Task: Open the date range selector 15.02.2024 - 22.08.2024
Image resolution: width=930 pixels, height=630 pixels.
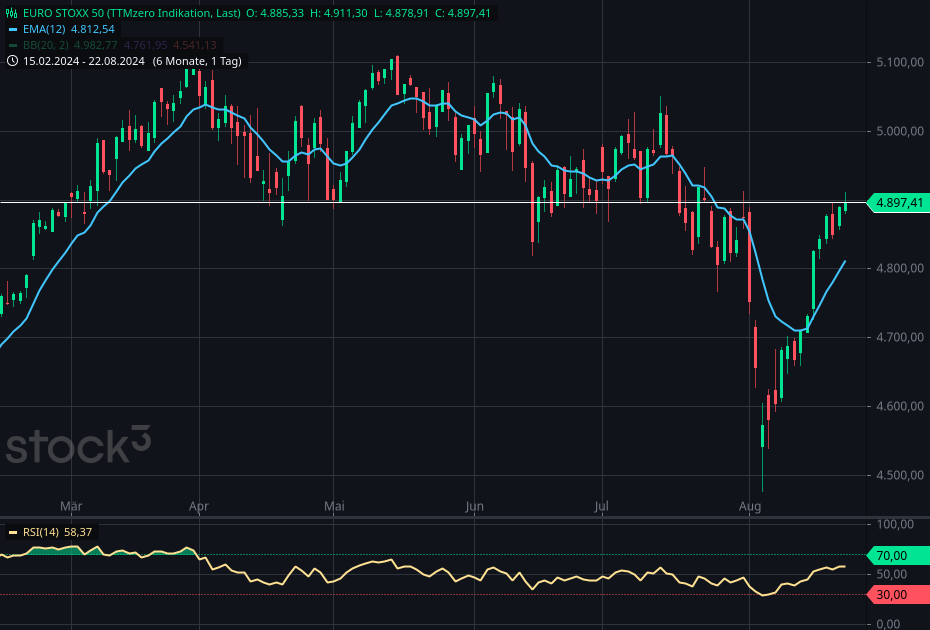Action: click(x=84, y=60)
